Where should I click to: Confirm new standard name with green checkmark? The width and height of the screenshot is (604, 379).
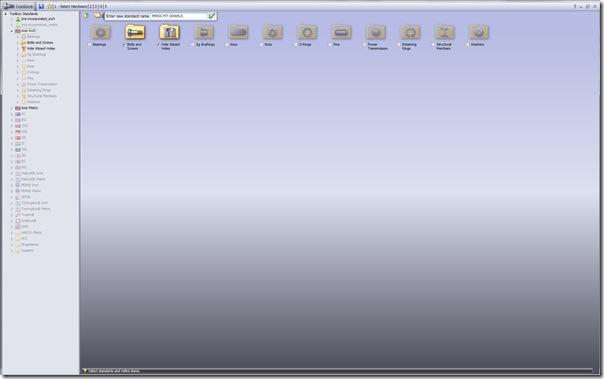pos(212,16)
